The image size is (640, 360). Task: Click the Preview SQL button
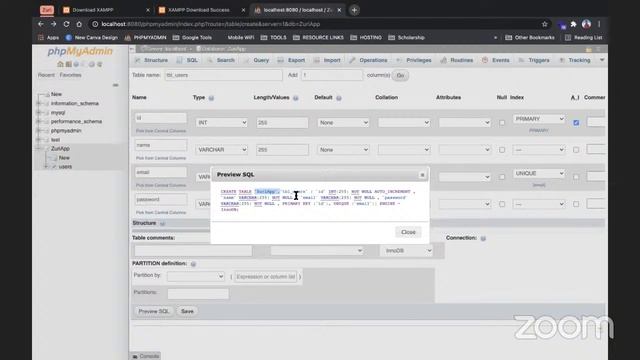(x=153, y=311)
